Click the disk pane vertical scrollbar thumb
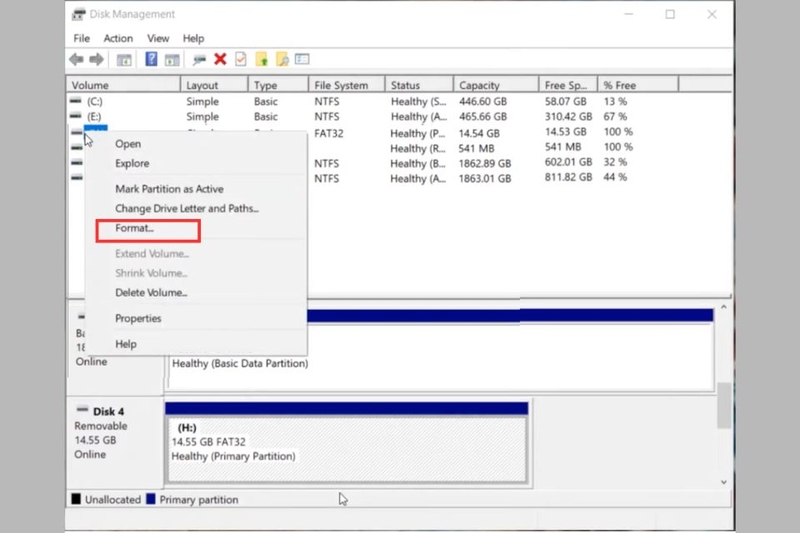800x533 pixels. [723, 405]
